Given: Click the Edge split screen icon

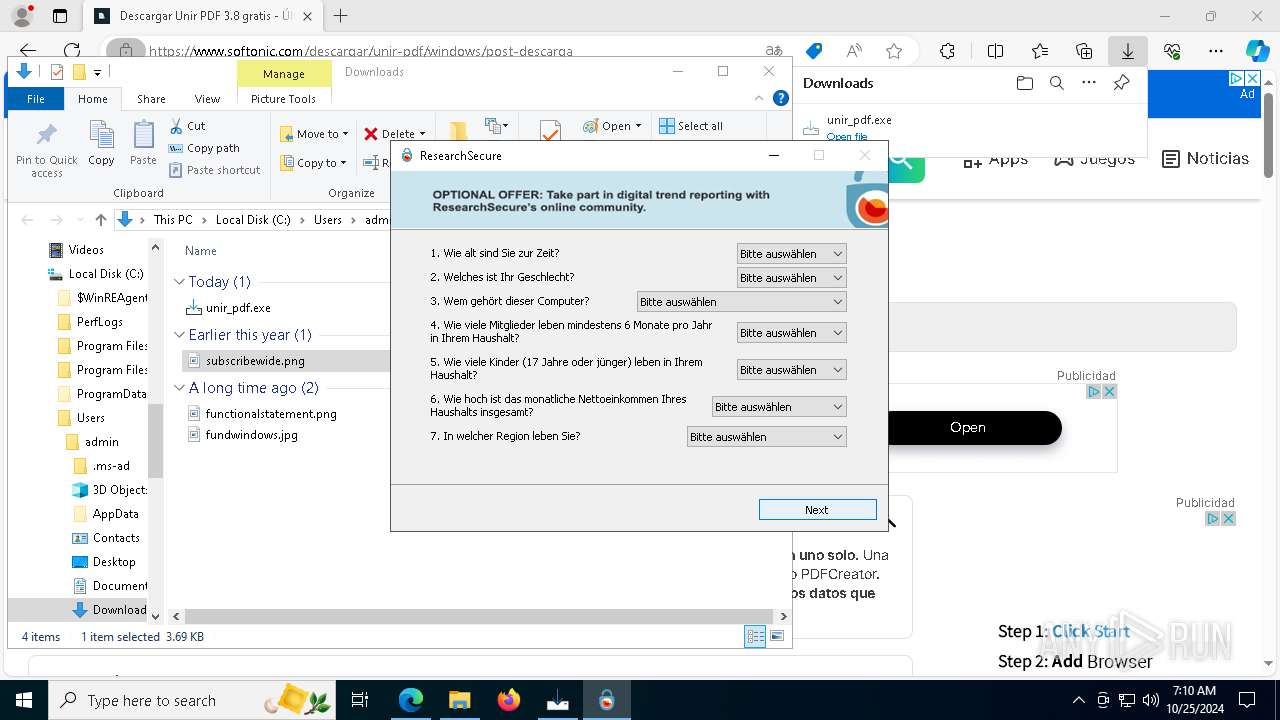Looking at the screenshot, I should pos(995,51).
